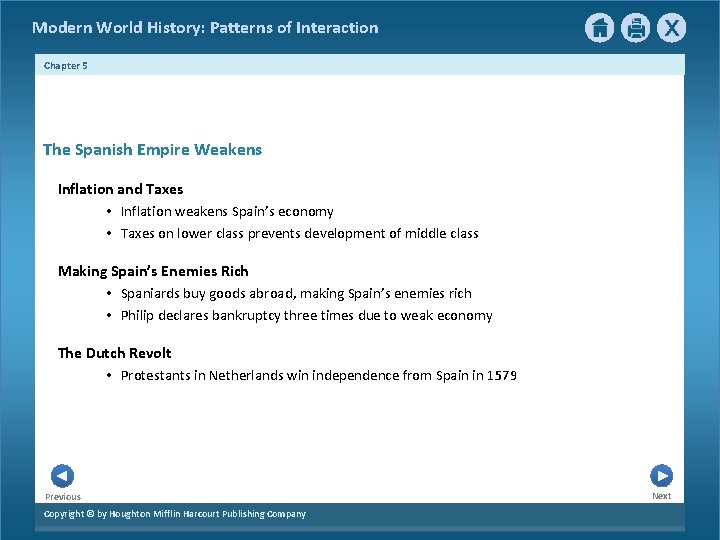This screenshot has height=540, width=720.
Task: Print this slide using the printer icon
Action: pos(636,28)
